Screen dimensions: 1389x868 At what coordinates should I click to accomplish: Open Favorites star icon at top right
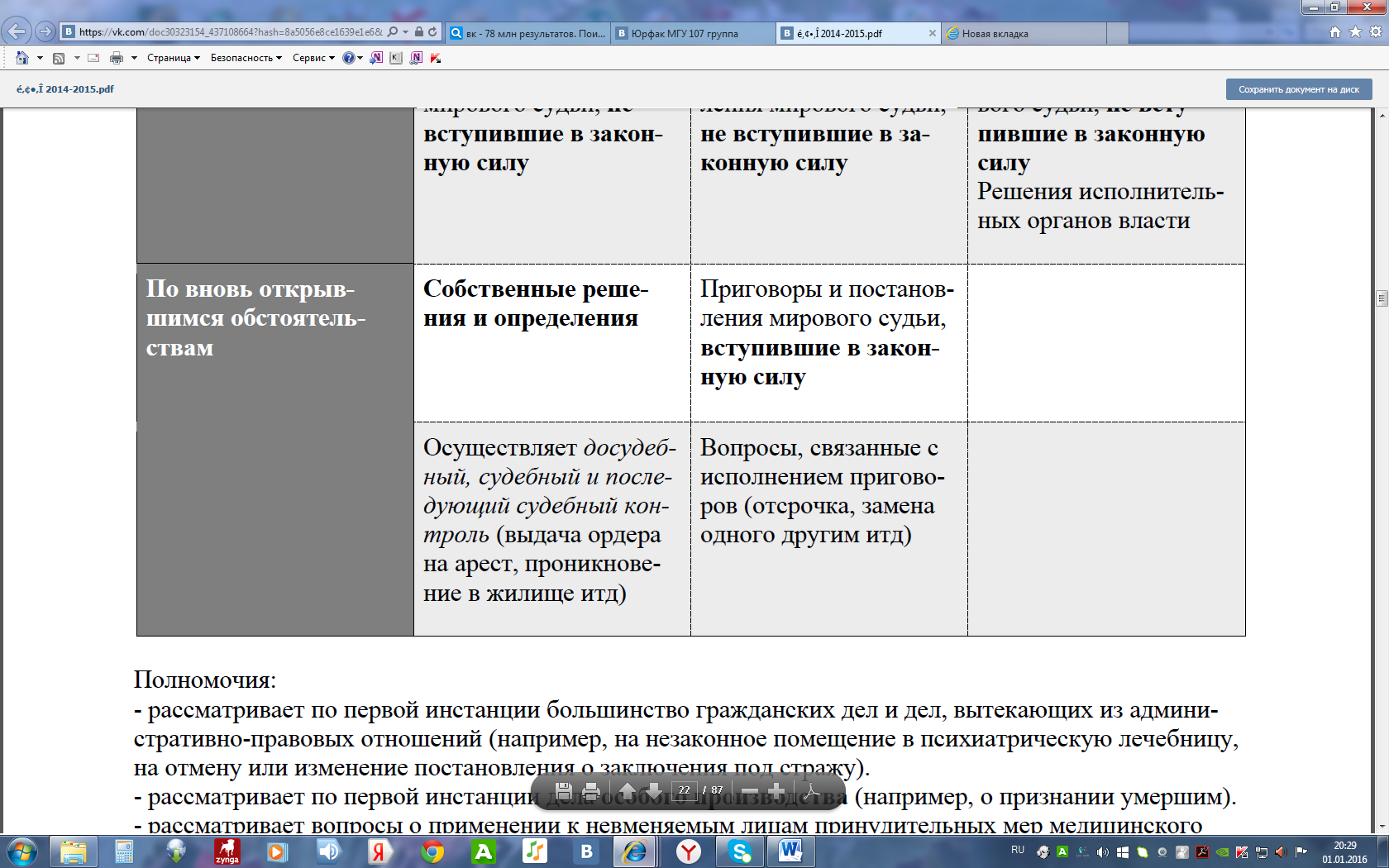click(x=1355, y=32)
